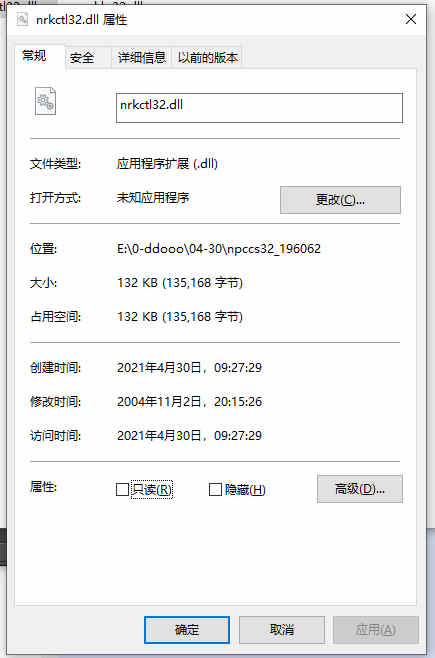The image size is (435, 658).
Task: Open the 高级(D)... attributes dialog
Action: pyautogui.click(x=359, y=489)
